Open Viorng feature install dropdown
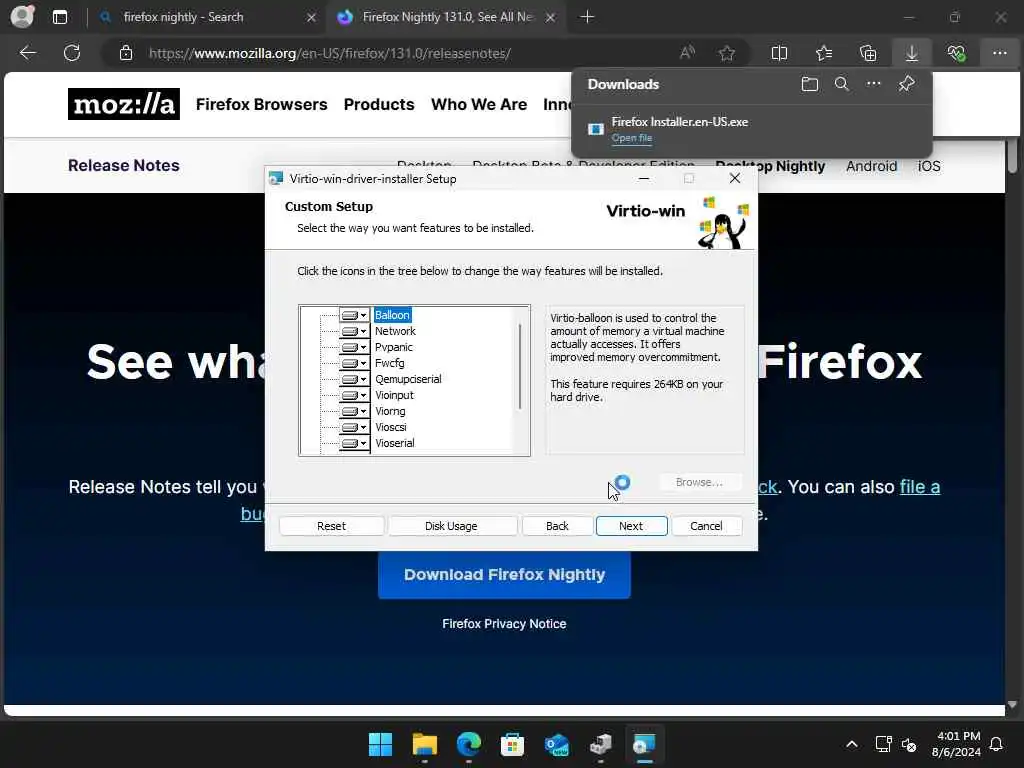 (354, 411)
